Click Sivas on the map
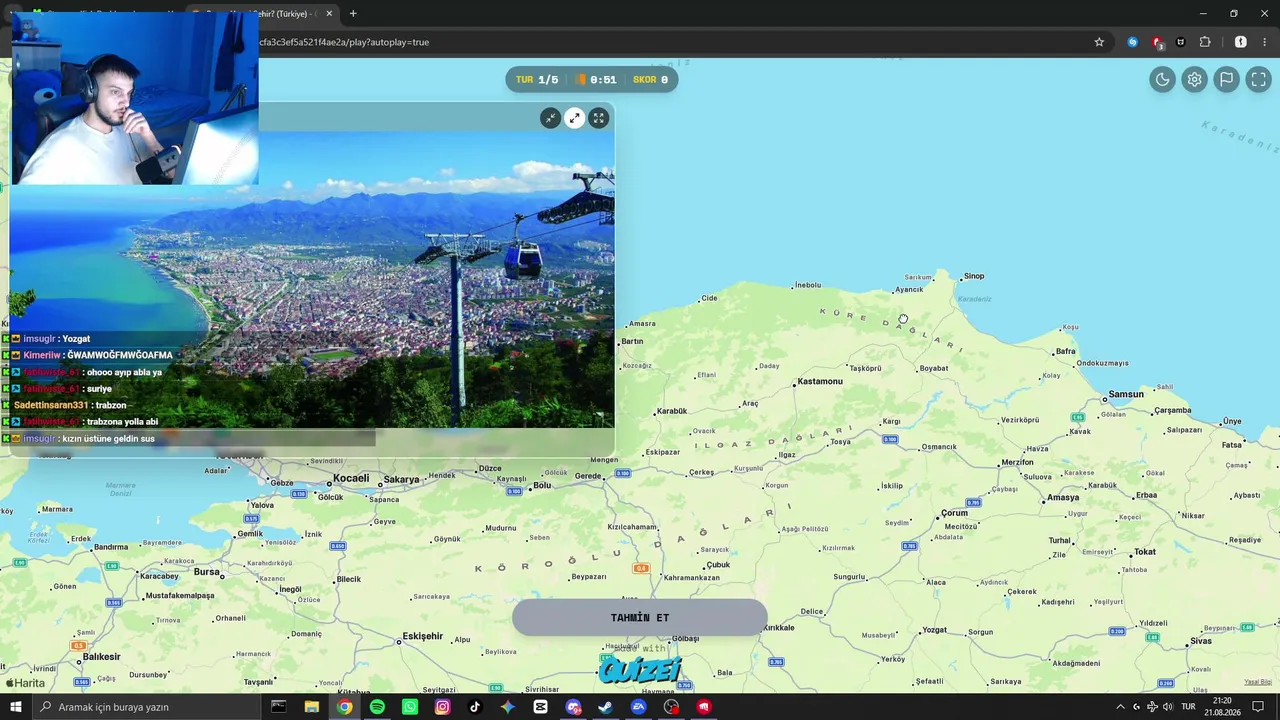1280x720 pixels. coord(1201,641)
